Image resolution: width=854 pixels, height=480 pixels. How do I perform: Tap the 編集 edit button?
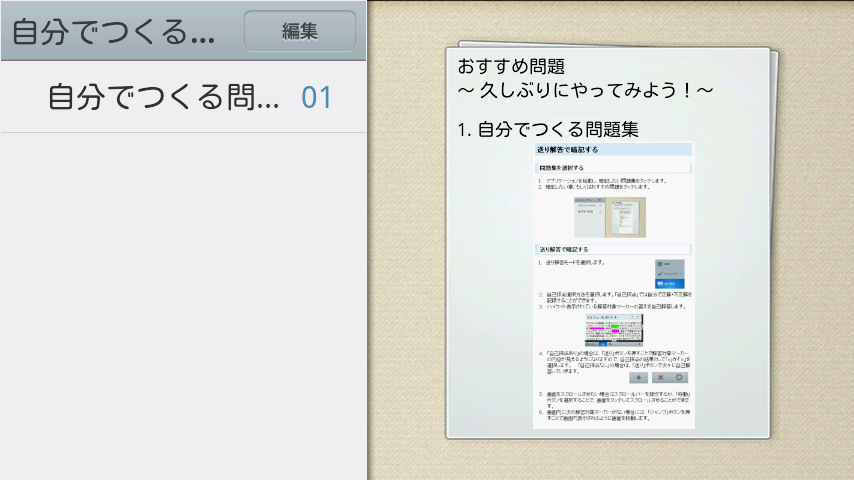(300, 31)
